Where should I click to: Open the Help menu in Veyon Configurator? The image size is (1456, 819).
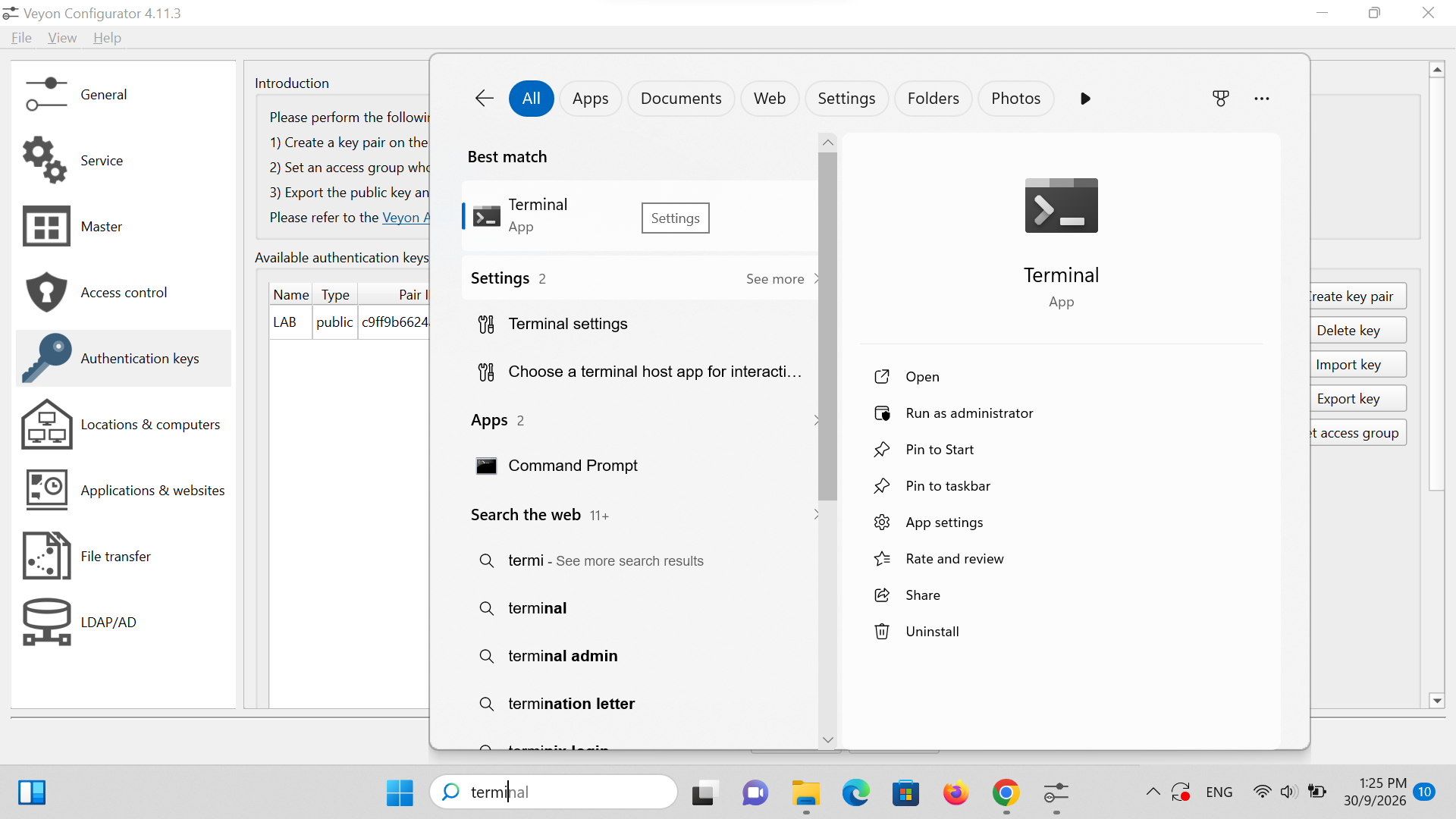pyautogui.click(x=107, y=38)
